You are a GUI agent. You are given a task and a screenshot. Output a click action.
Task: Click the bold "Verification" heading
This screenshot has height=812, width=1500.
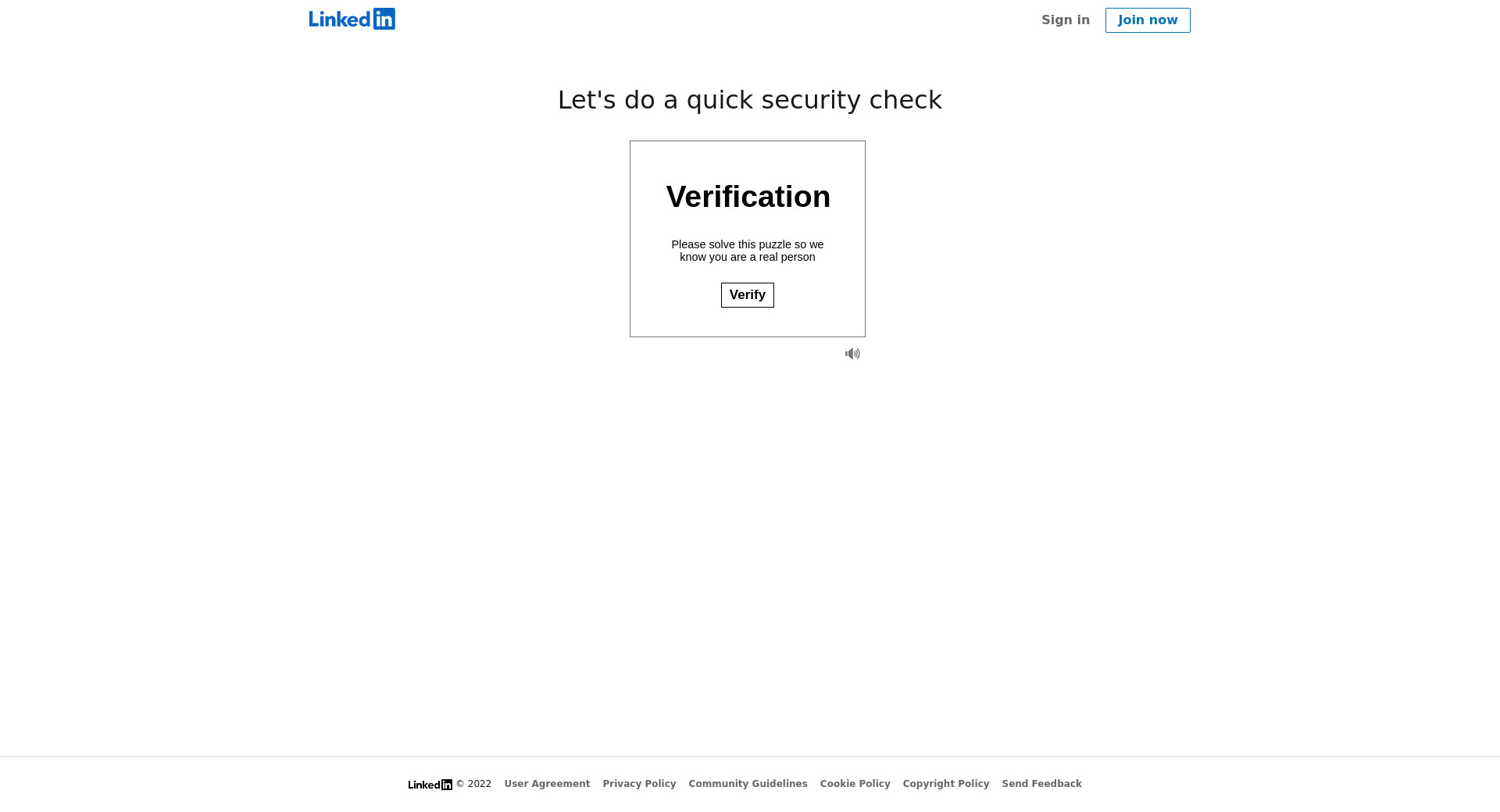coord(748,197)
